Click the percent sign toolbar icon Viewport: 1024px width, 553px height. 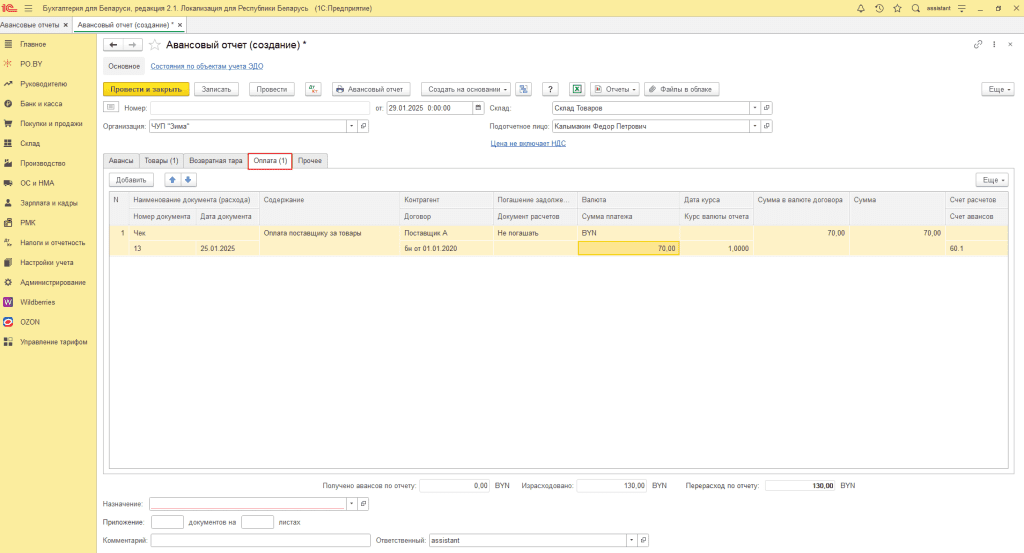coord(523,89)
